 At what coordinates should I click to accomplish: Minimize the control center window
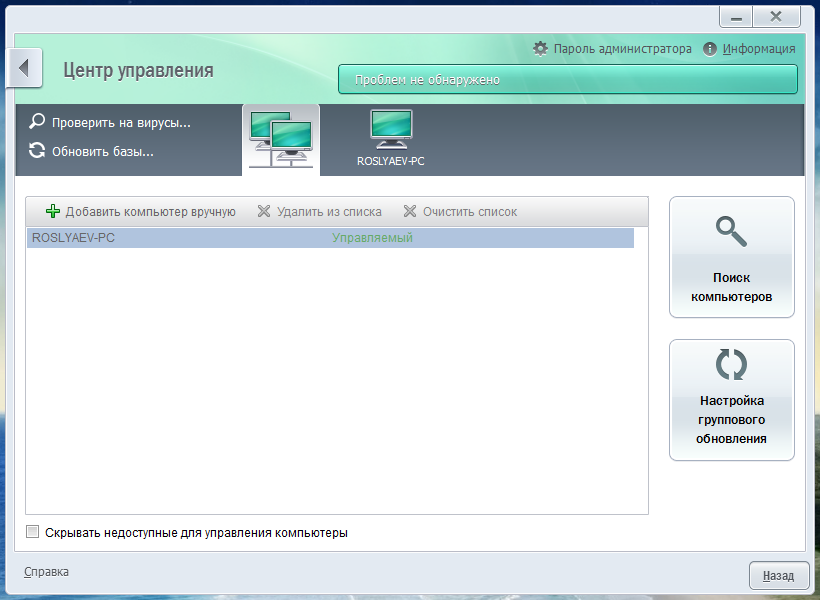(x=736, y=17)
